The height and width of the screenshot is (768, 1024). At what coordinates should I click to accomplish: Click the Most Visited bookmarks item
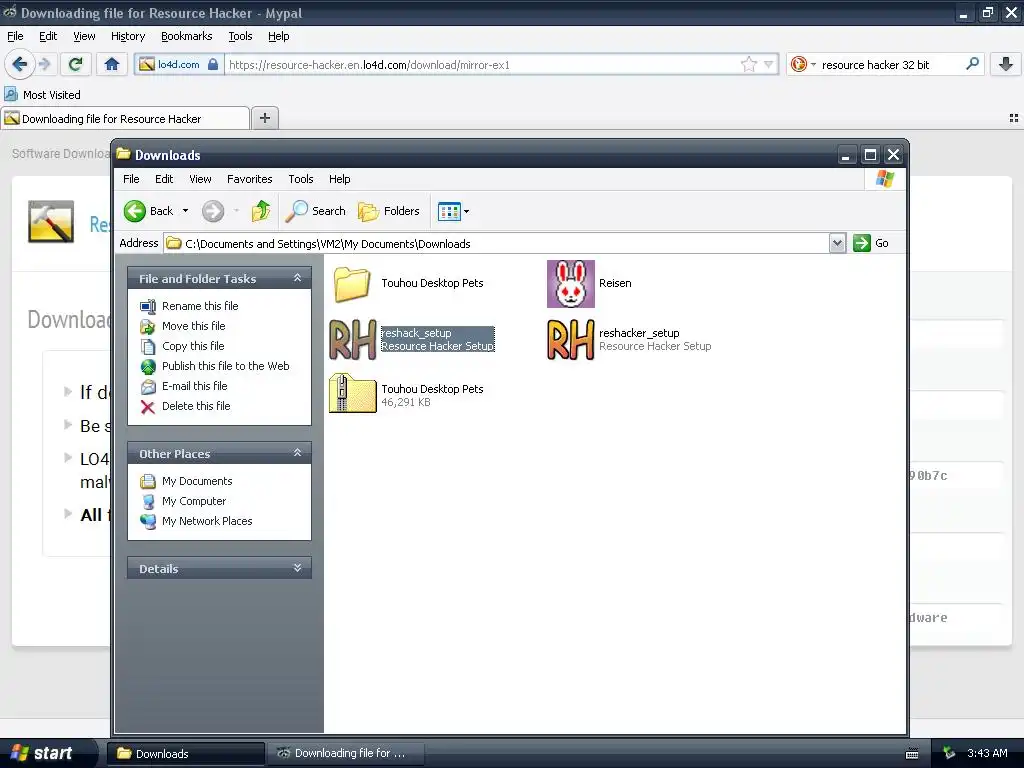pos(42,95)
